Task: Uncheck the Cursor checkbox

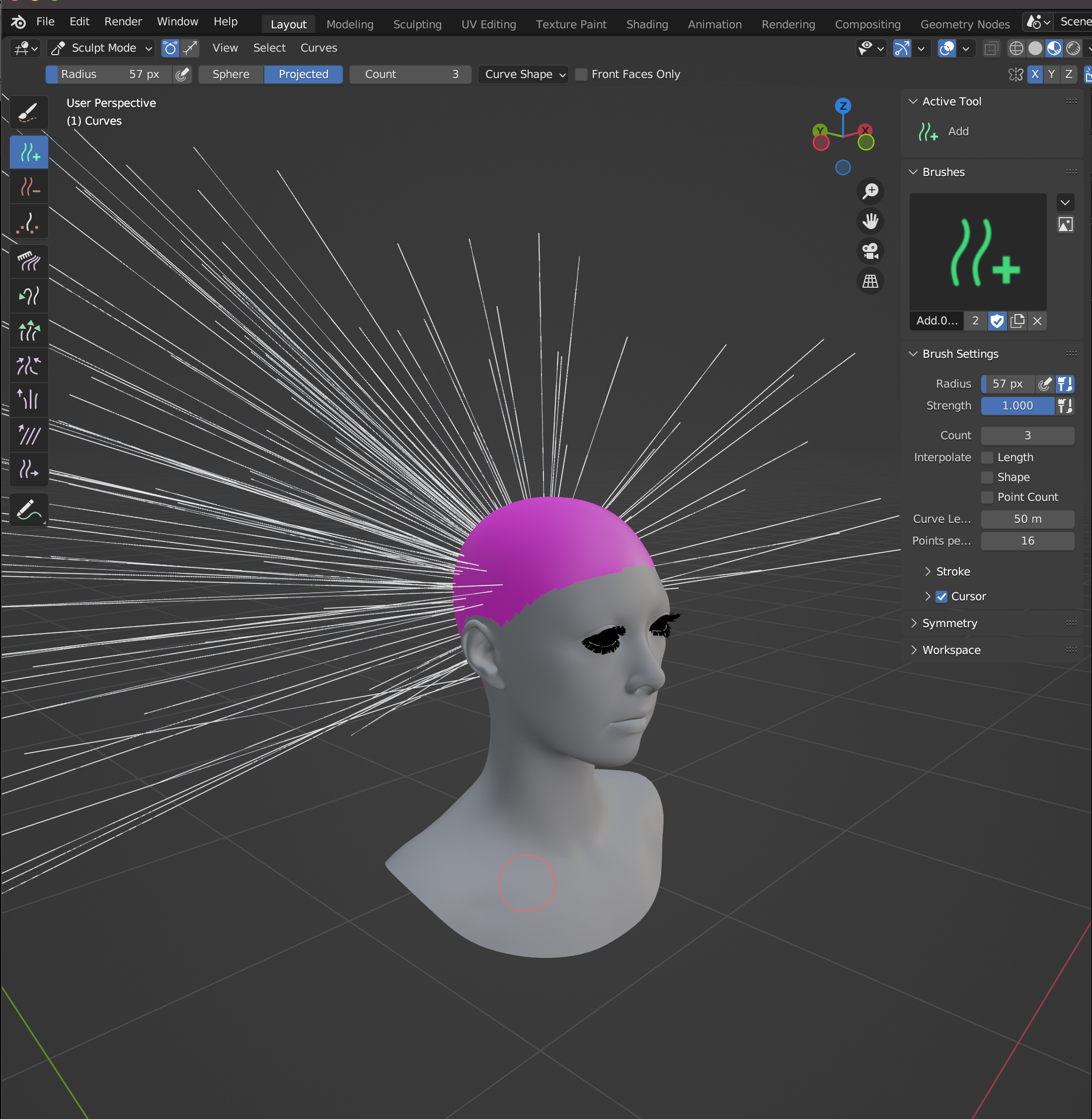Action: pos(941,596)
